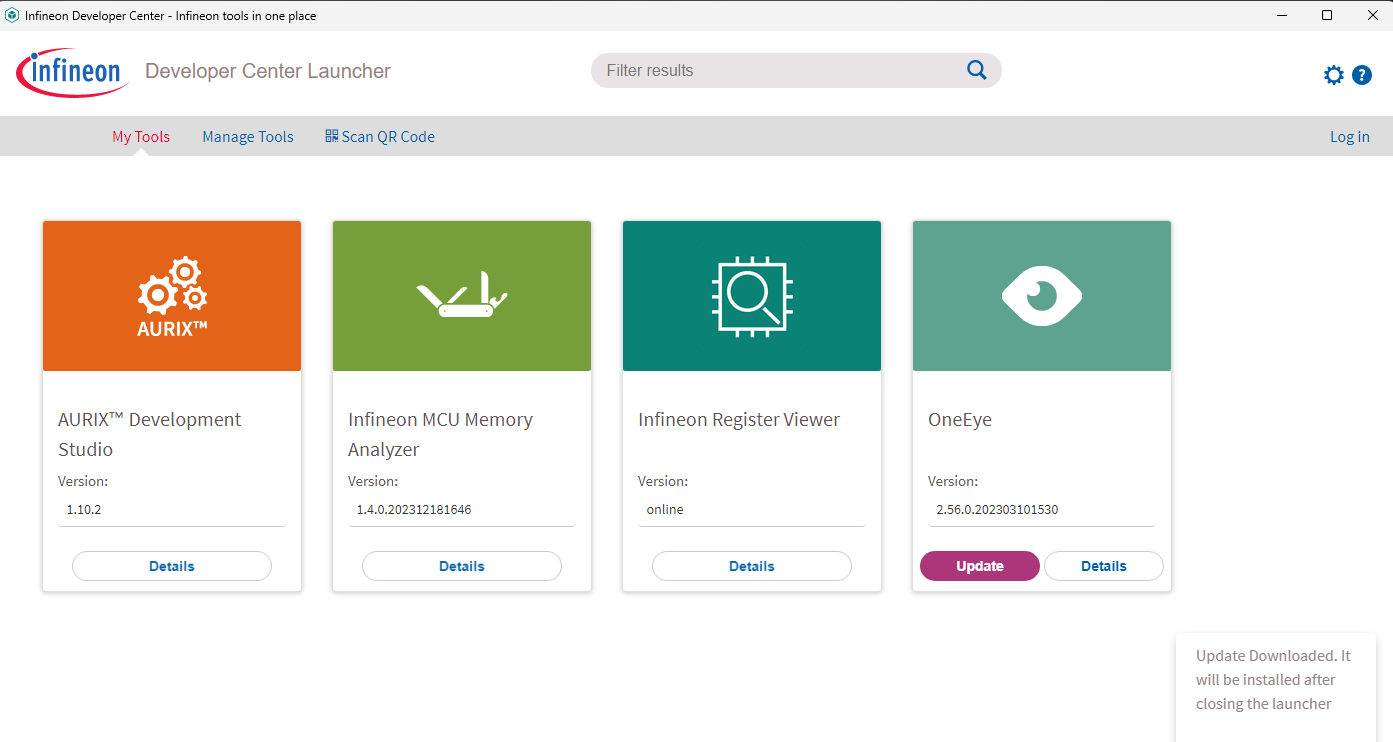The width and height of the screenshot is (1393, 742).
Task: Open the Register Viewer version online selector
Action: 752,510
